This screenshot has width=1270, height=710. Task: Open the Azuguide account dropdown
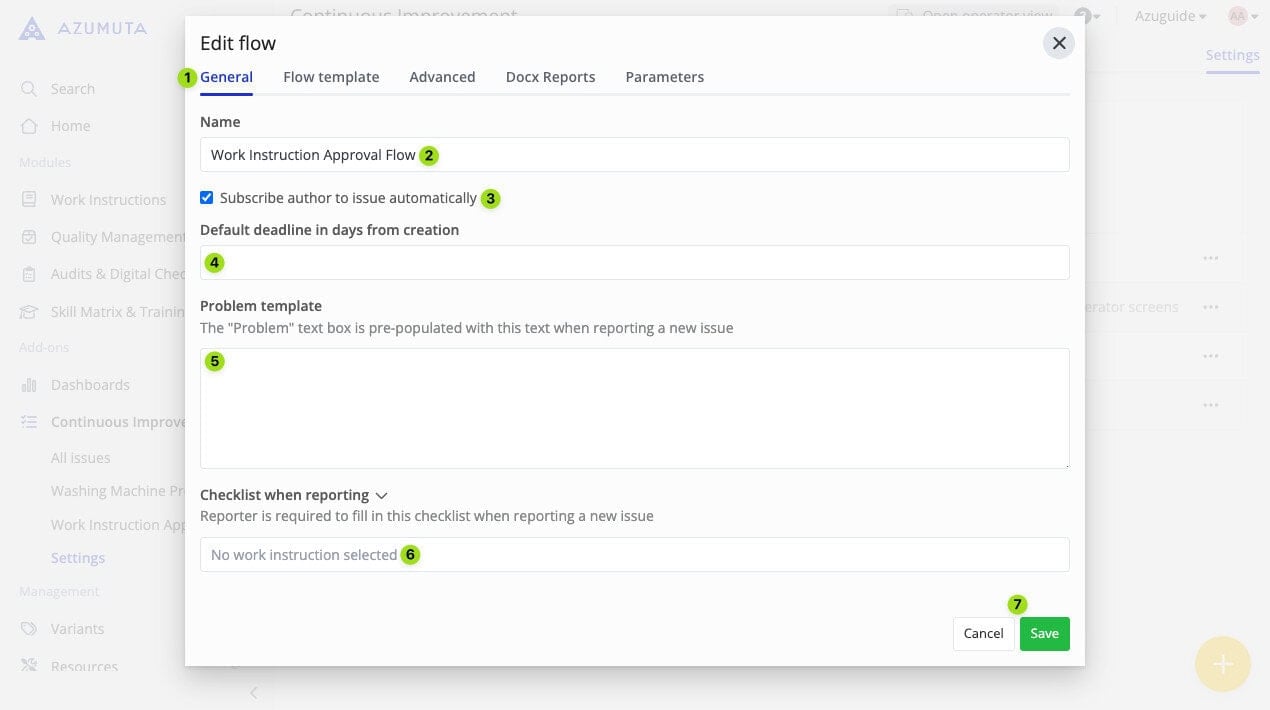point(1169,16)
